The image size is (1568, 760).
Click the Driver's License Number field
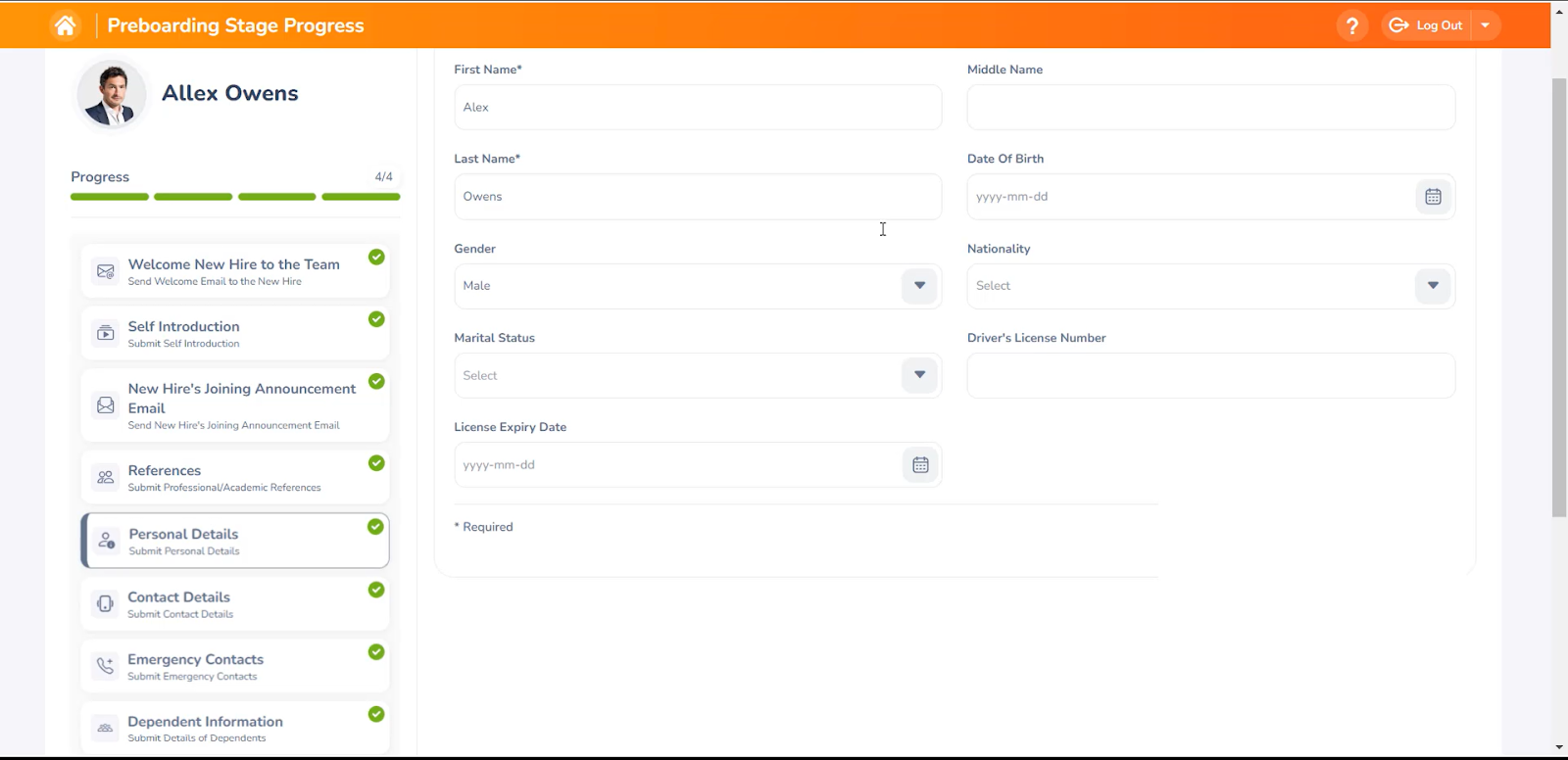click(x=1211, y=375)
